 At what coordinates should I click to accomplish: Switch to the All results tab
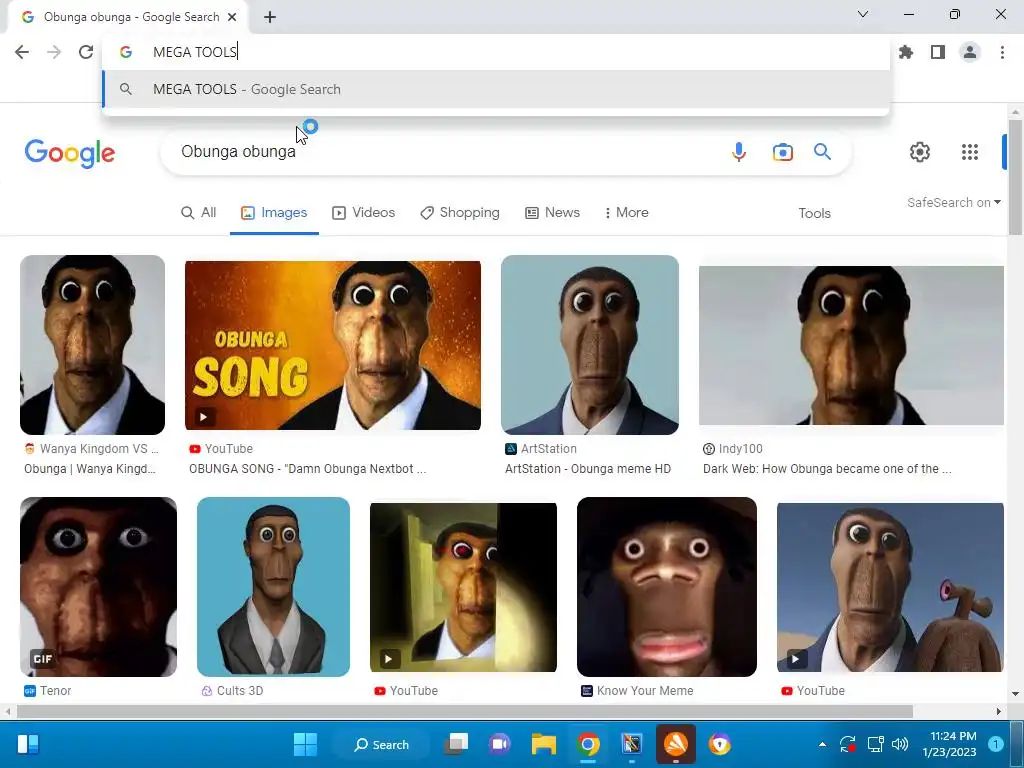tap(199, 213)
